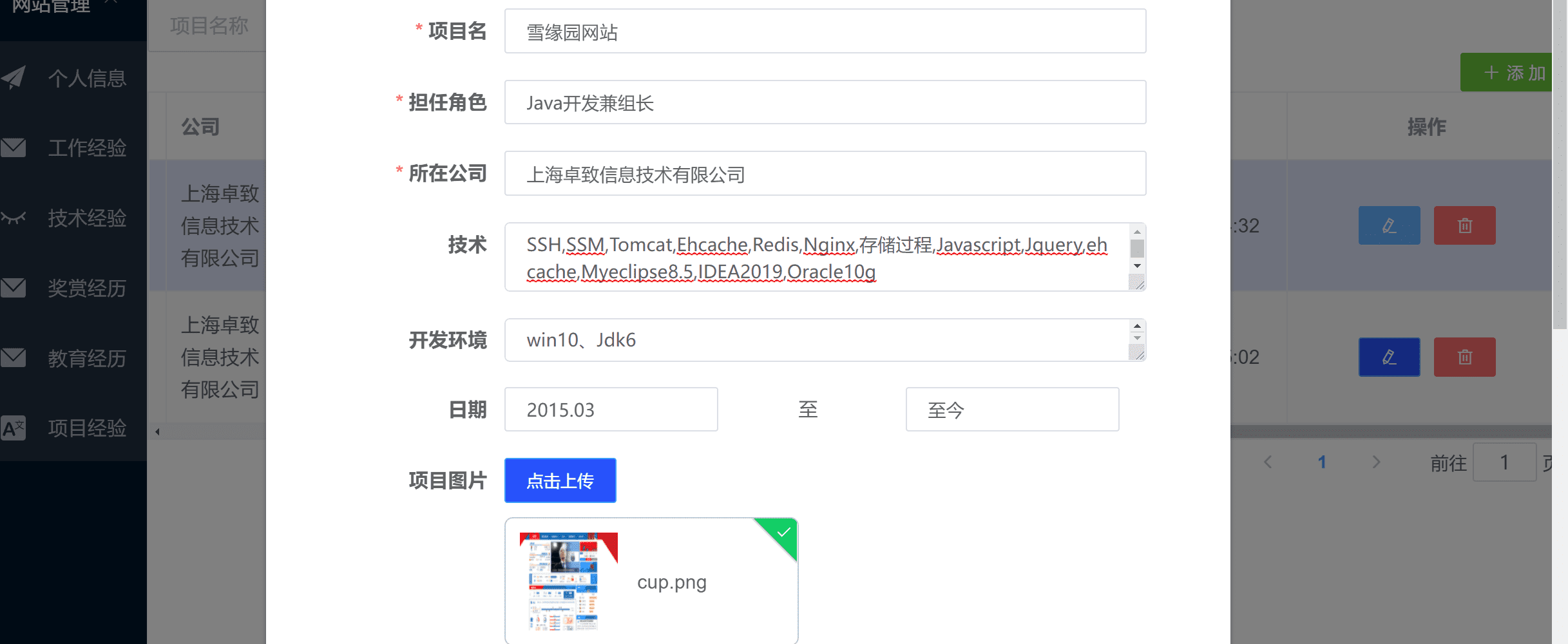Click the 项目名 input field
This screenshot has width=1568, height=644.
[825, 32]
